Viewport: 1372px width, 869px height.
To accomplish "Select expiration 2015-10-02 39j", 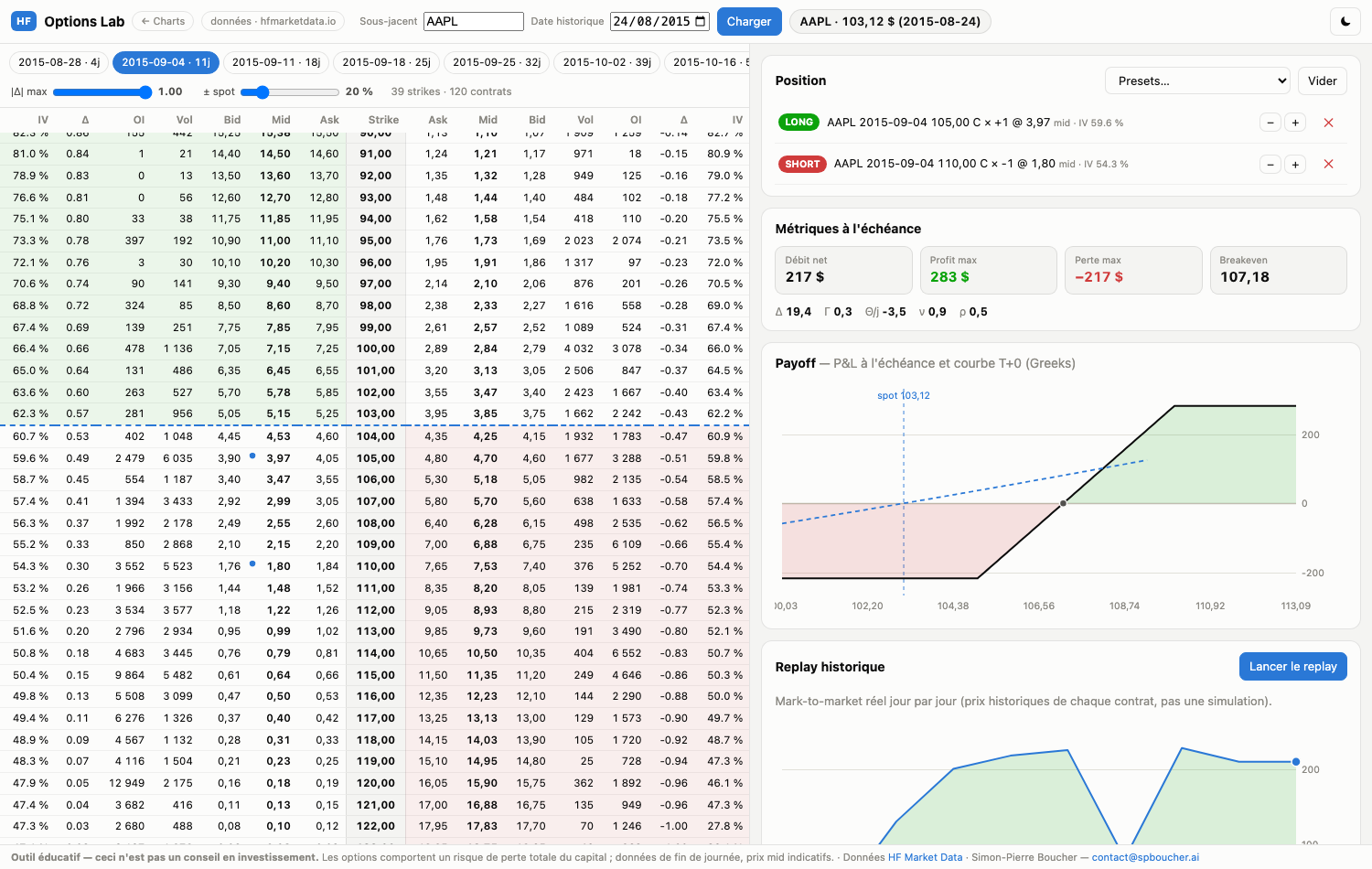I will click(x=607, y=62).
